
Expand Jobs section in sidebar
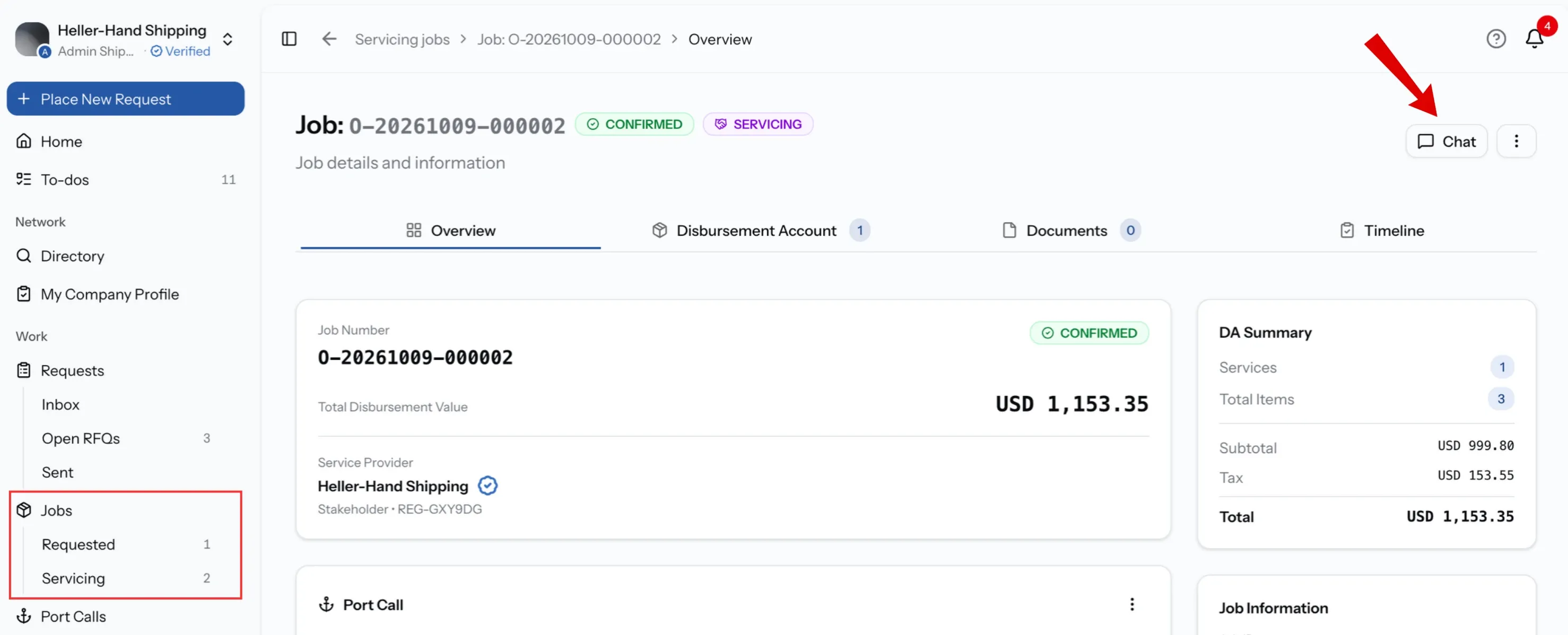[x=125, y=510]
